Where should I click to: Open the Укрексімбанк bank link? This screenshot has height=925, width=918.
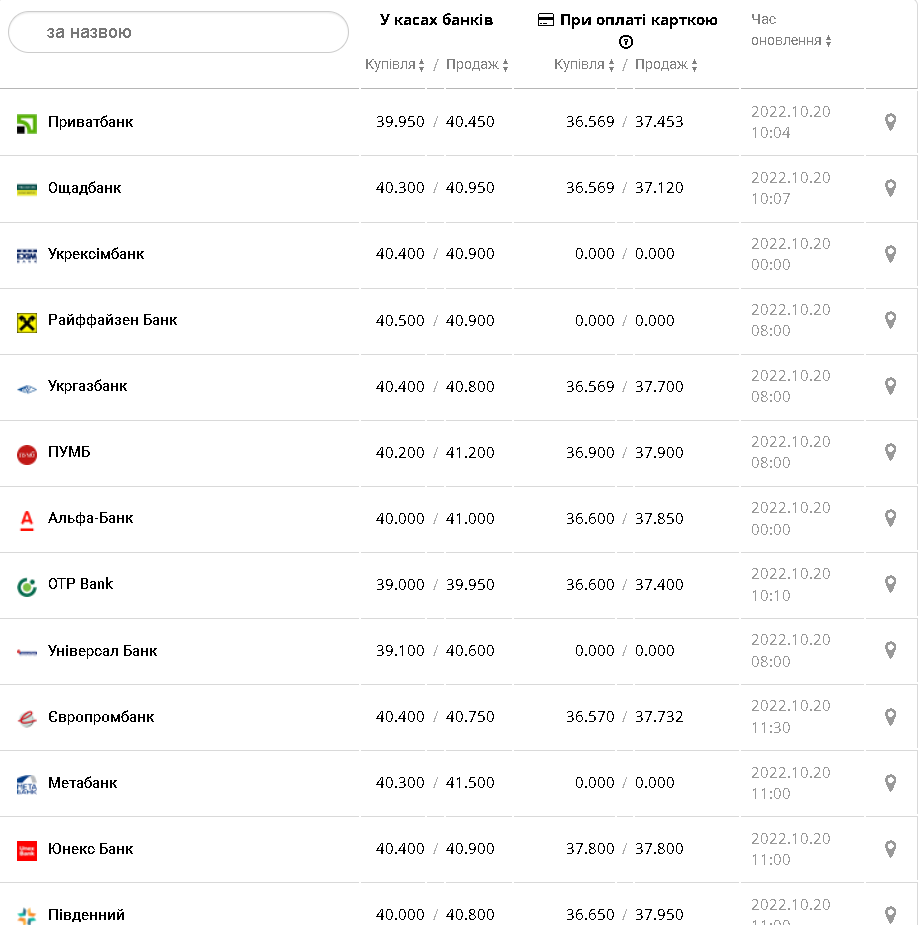pyautogui.click(x=96, y=254)
